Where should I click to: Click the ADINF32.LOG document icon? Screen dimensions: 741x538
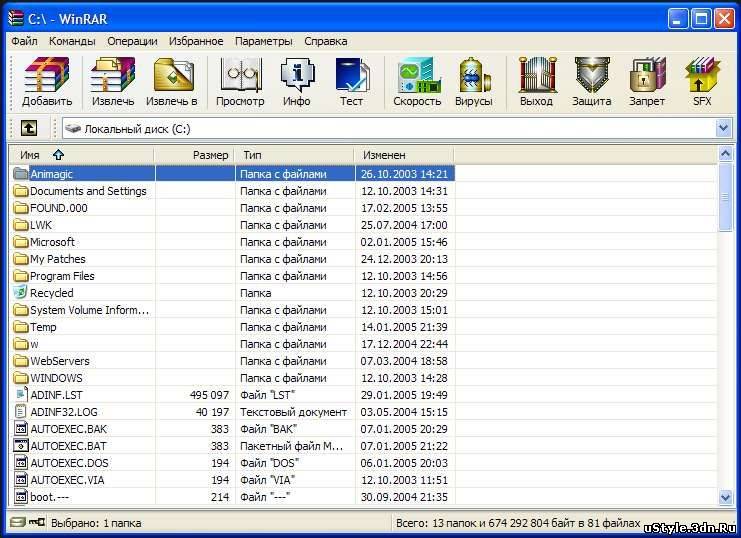20,411
